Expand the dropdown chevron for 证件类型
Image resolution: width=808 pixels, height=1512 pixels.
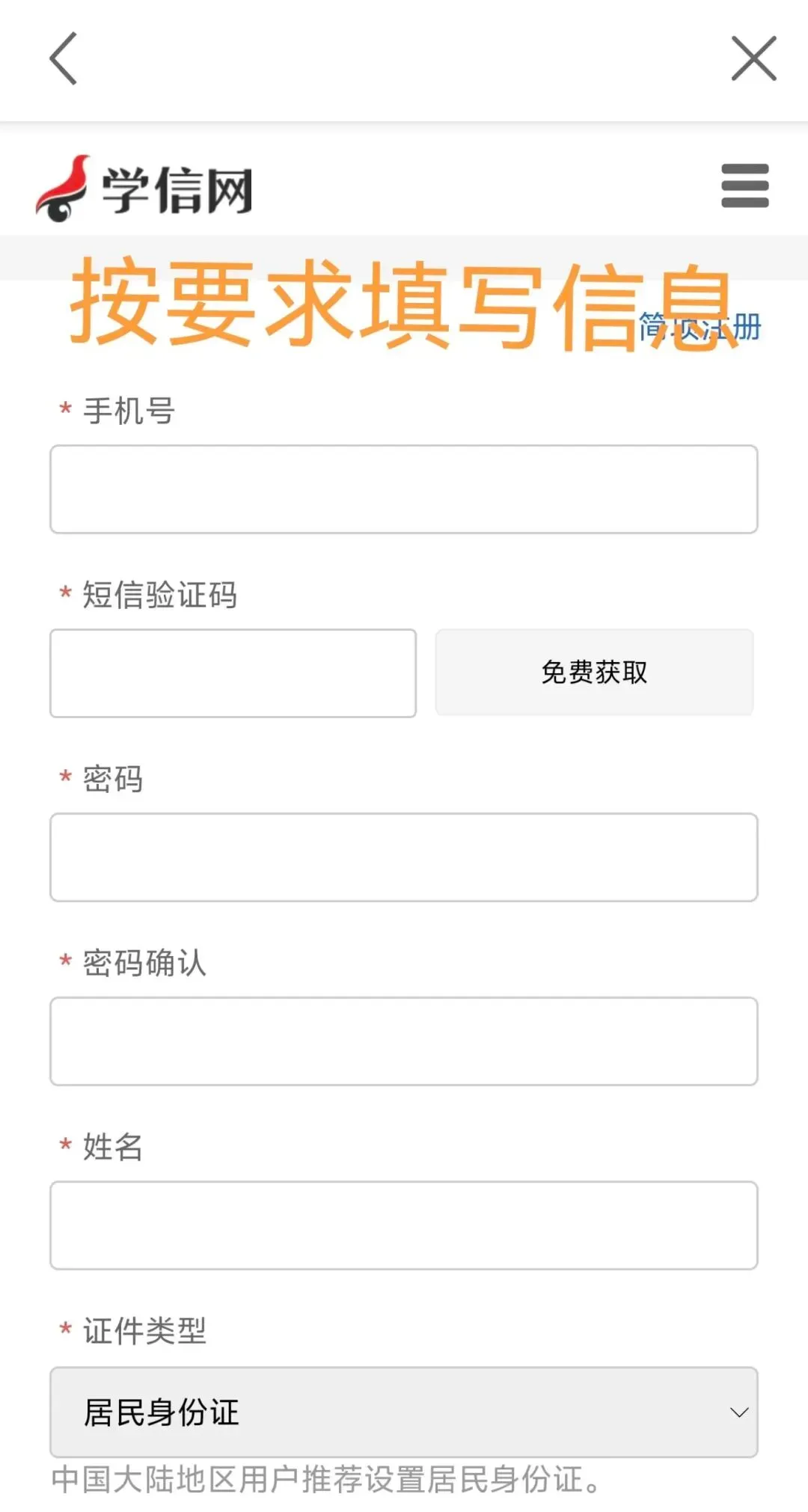point(739,1412)
